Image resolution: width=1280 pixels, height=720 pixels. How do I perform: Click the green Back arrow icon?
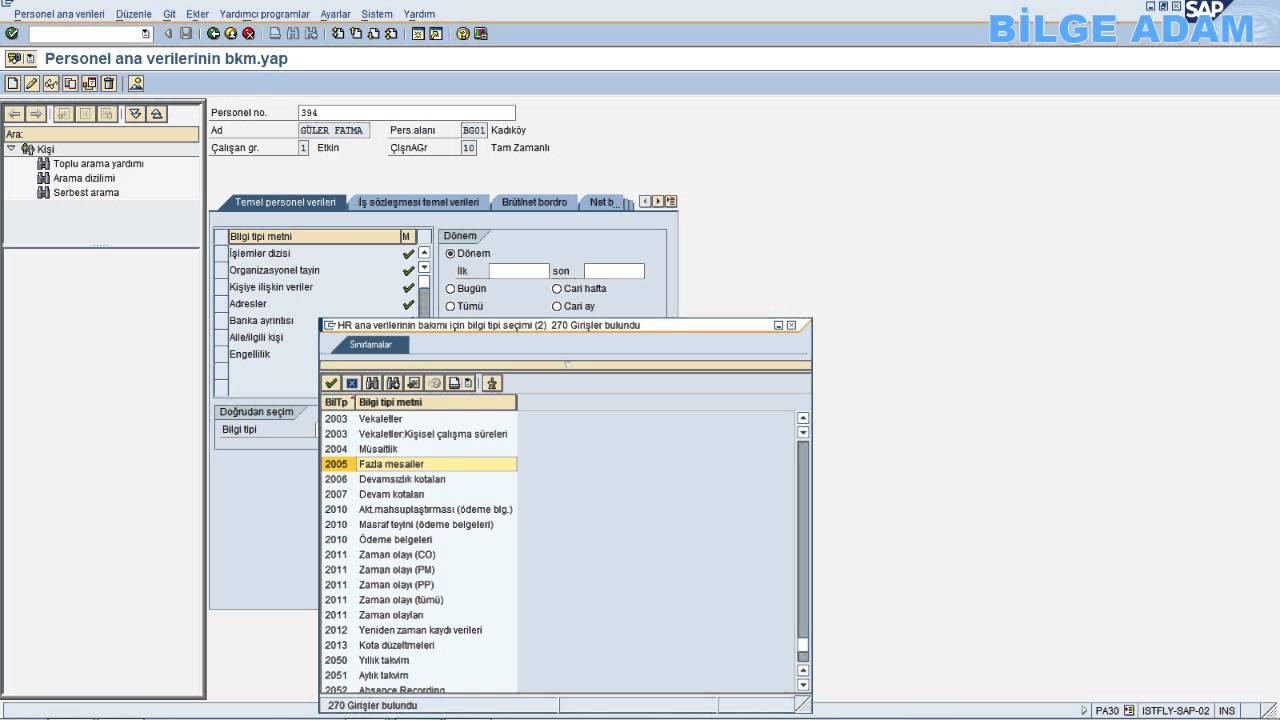tap(214, 33)
